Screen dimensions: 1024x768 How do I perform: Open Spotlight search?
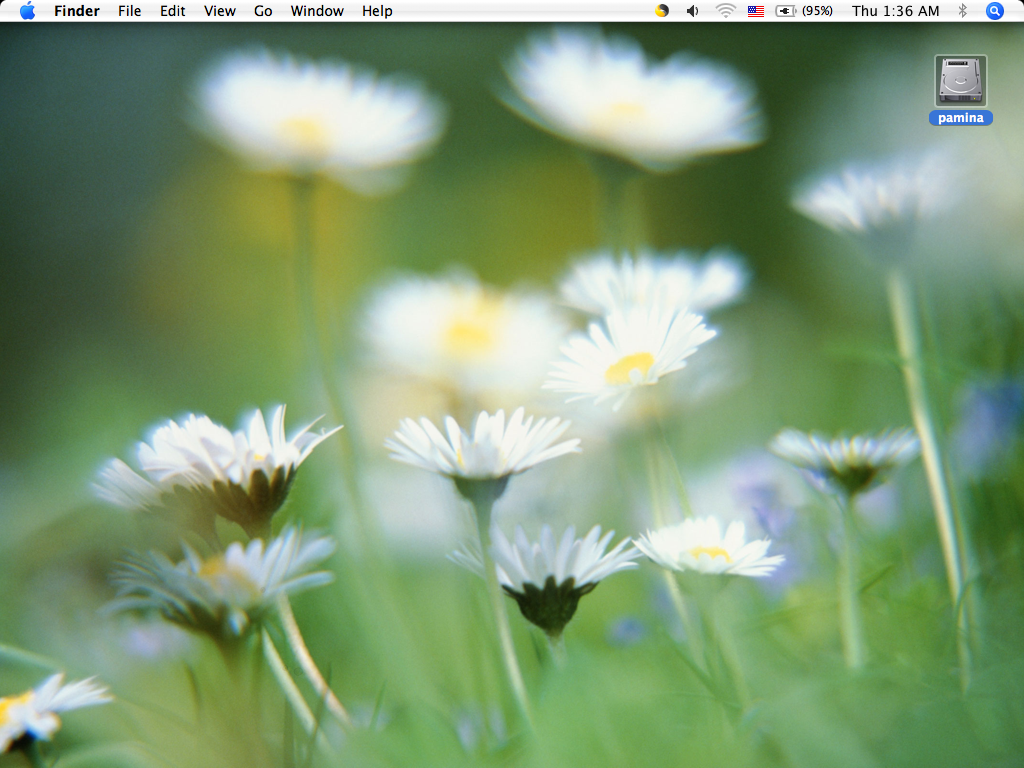[x=994, y=11]
